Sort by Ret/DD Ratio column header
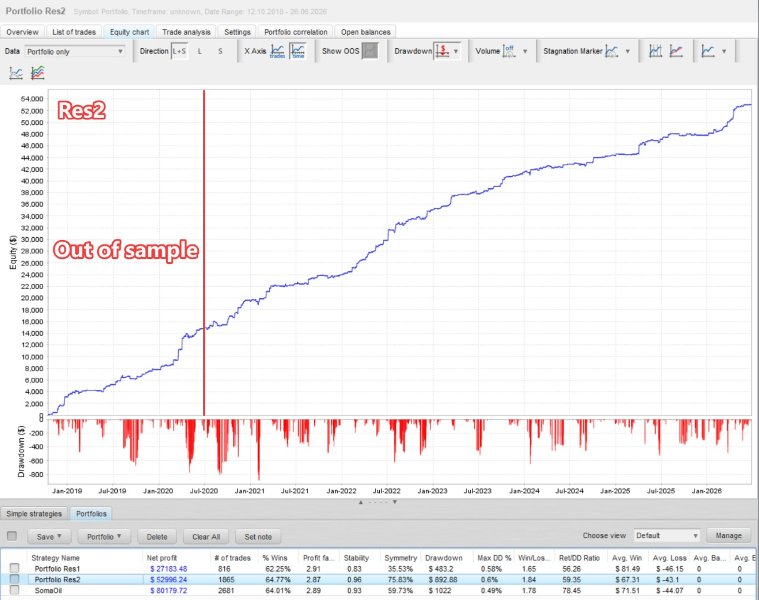759x600 pixels. 579,558
